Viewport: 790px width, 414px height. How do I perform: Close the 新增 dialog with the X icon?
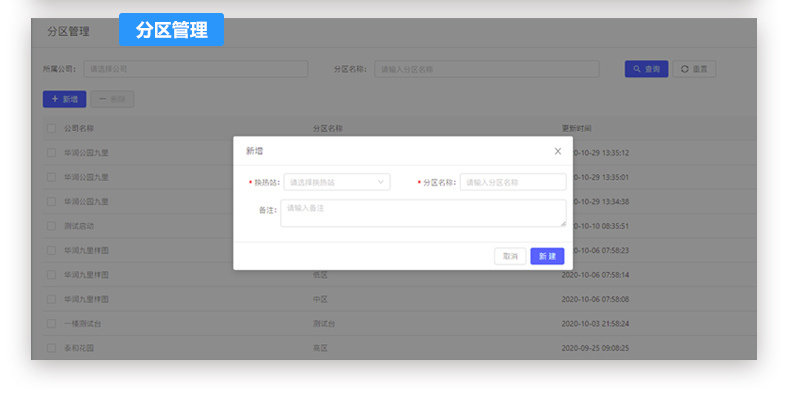tap(558, 151)
